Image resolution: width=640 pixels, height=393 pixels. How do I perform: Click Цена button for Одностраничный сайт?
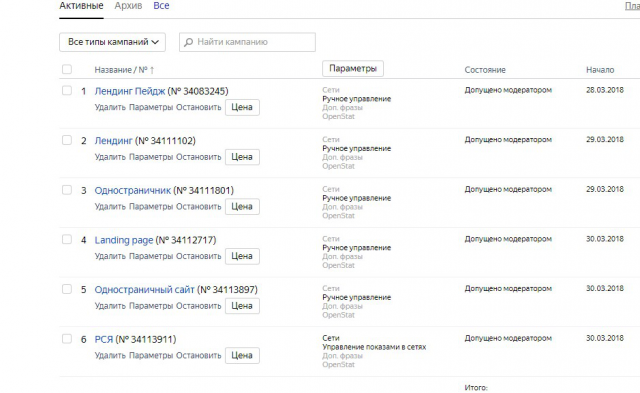[x=242, y=306]
